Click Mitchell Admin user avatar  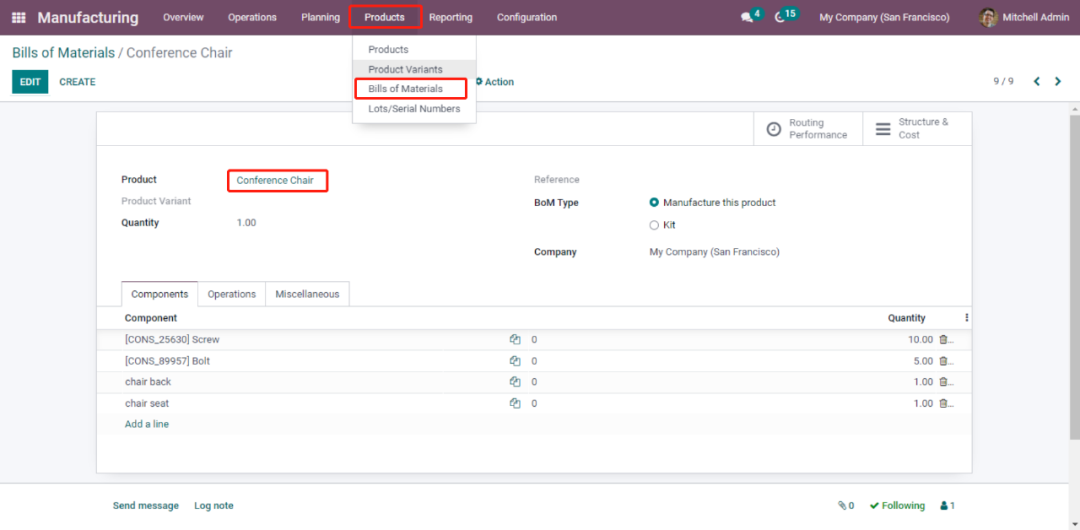pos(988,17)
